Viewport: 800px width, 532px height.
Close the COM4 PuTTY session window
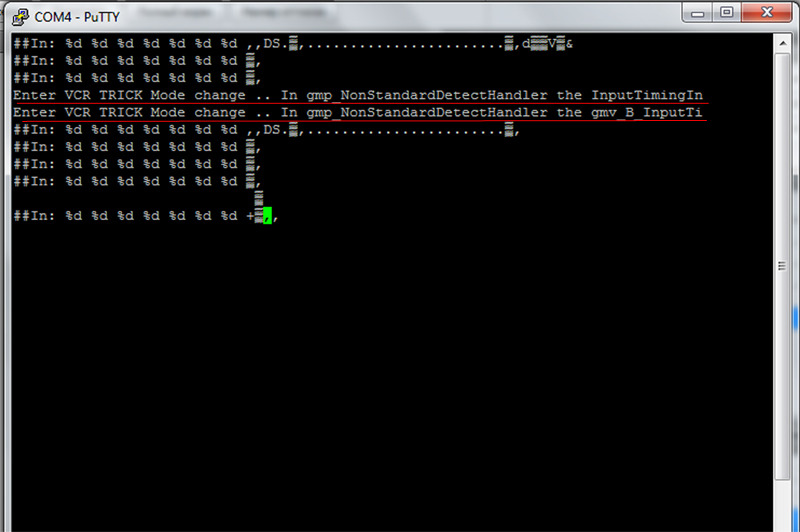click(x=766, y=13)
